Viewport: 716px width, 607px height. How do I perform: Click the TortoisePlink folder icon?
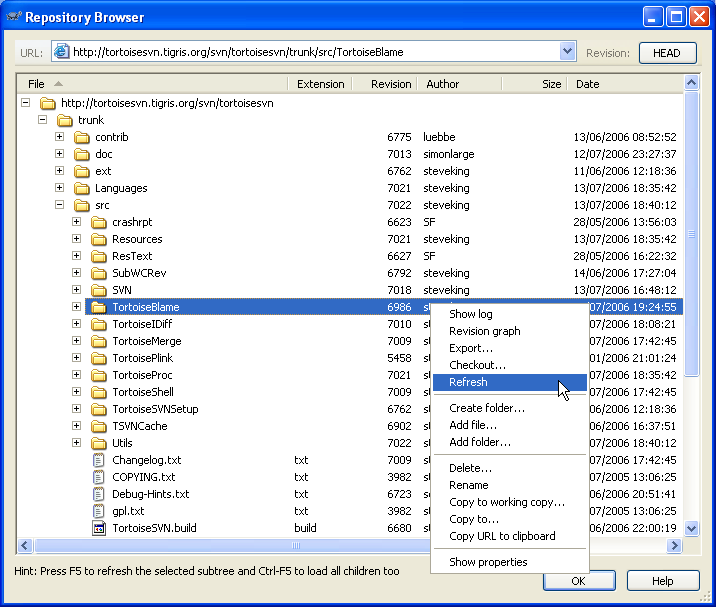[x=99, y=358]
